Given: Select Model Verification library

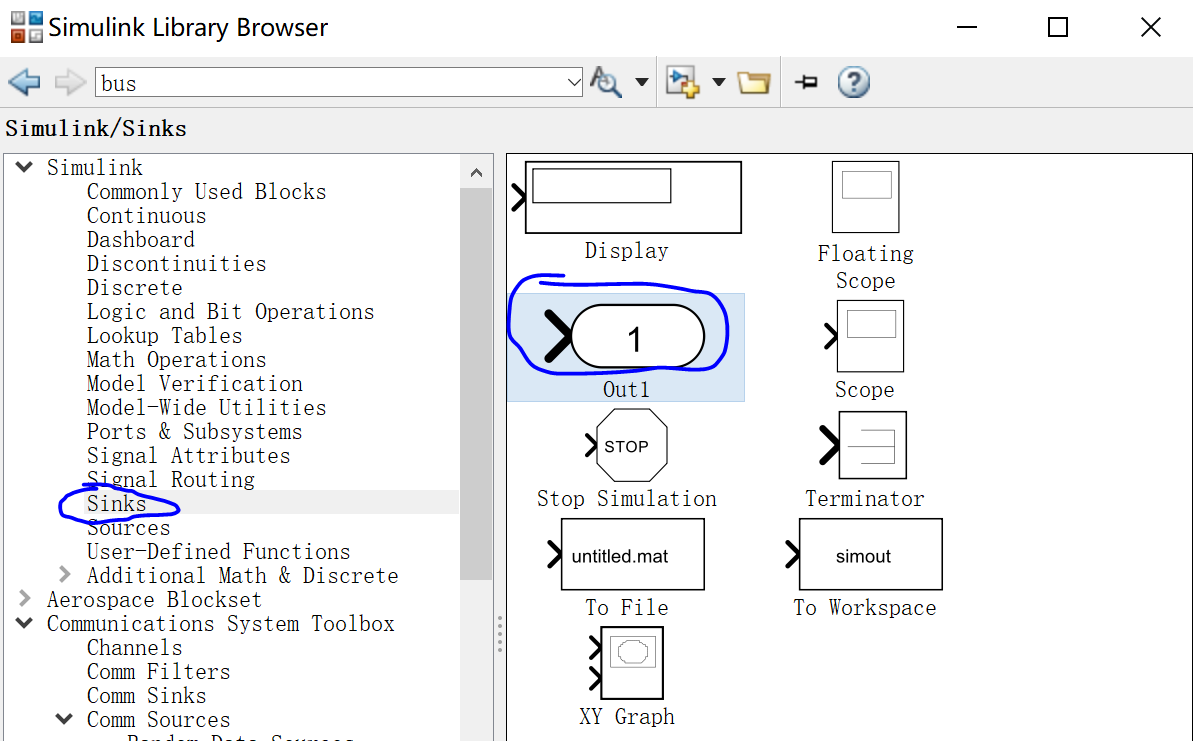Looking at the screenshot, I should (x=195, y=383).
